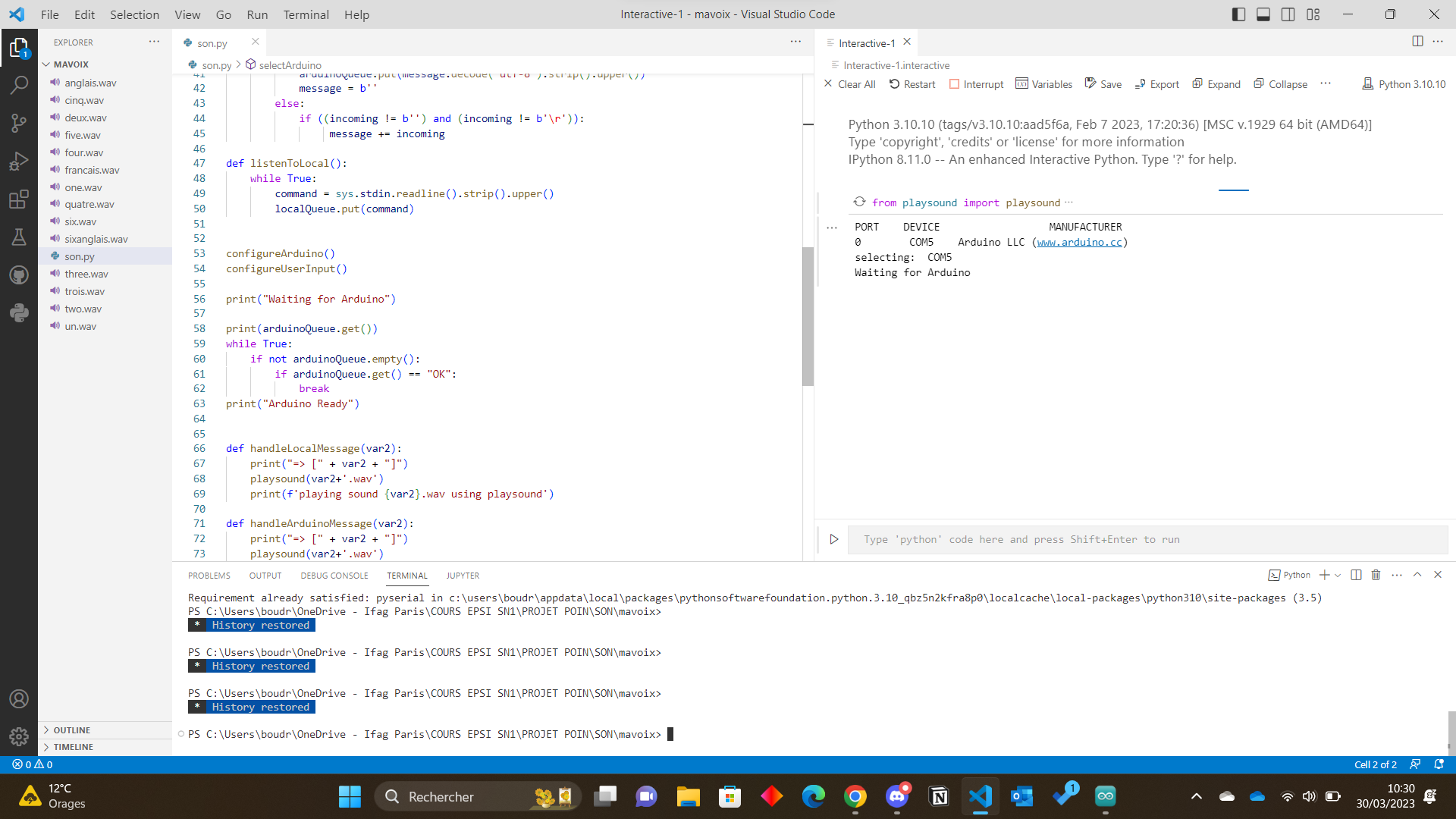
Task: Open the www.arduino.cc link
Action: coord(1079,242)
